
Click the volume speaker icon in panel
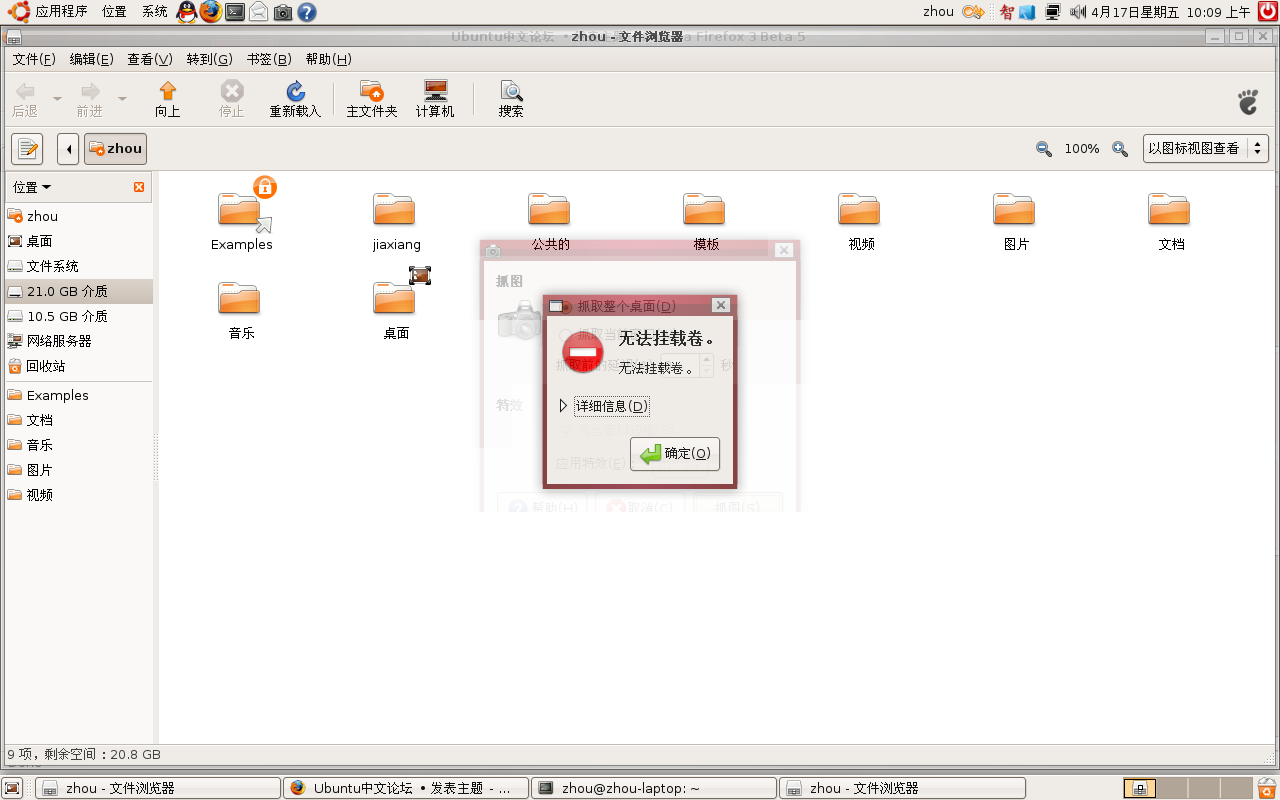1078,12
